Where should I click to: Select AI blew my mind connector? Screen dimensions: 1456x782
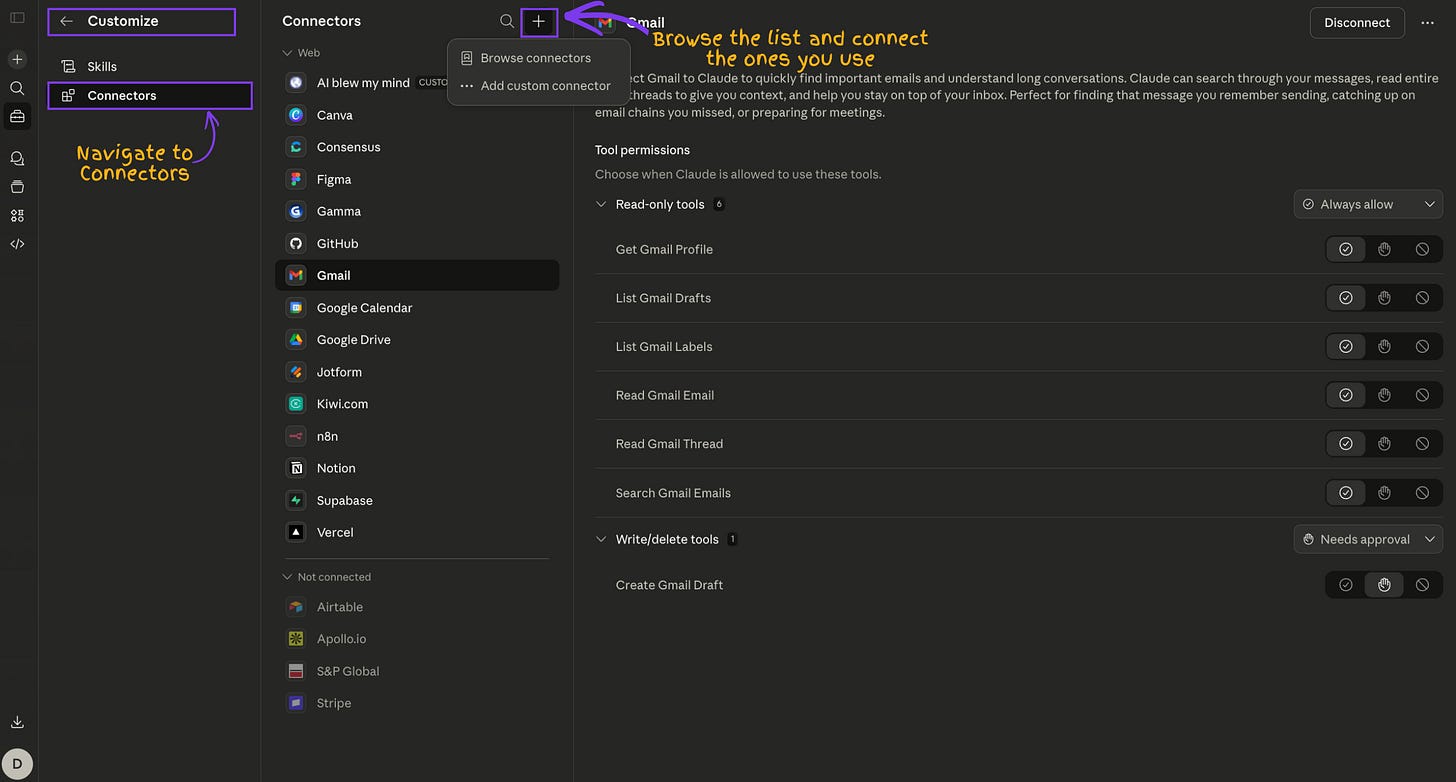pos(363,83)
